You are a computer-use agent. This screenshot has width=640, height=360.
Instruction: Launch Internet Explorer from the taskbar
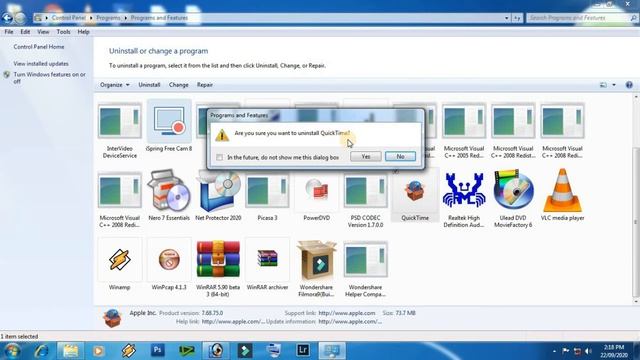(x=41, y=351)
